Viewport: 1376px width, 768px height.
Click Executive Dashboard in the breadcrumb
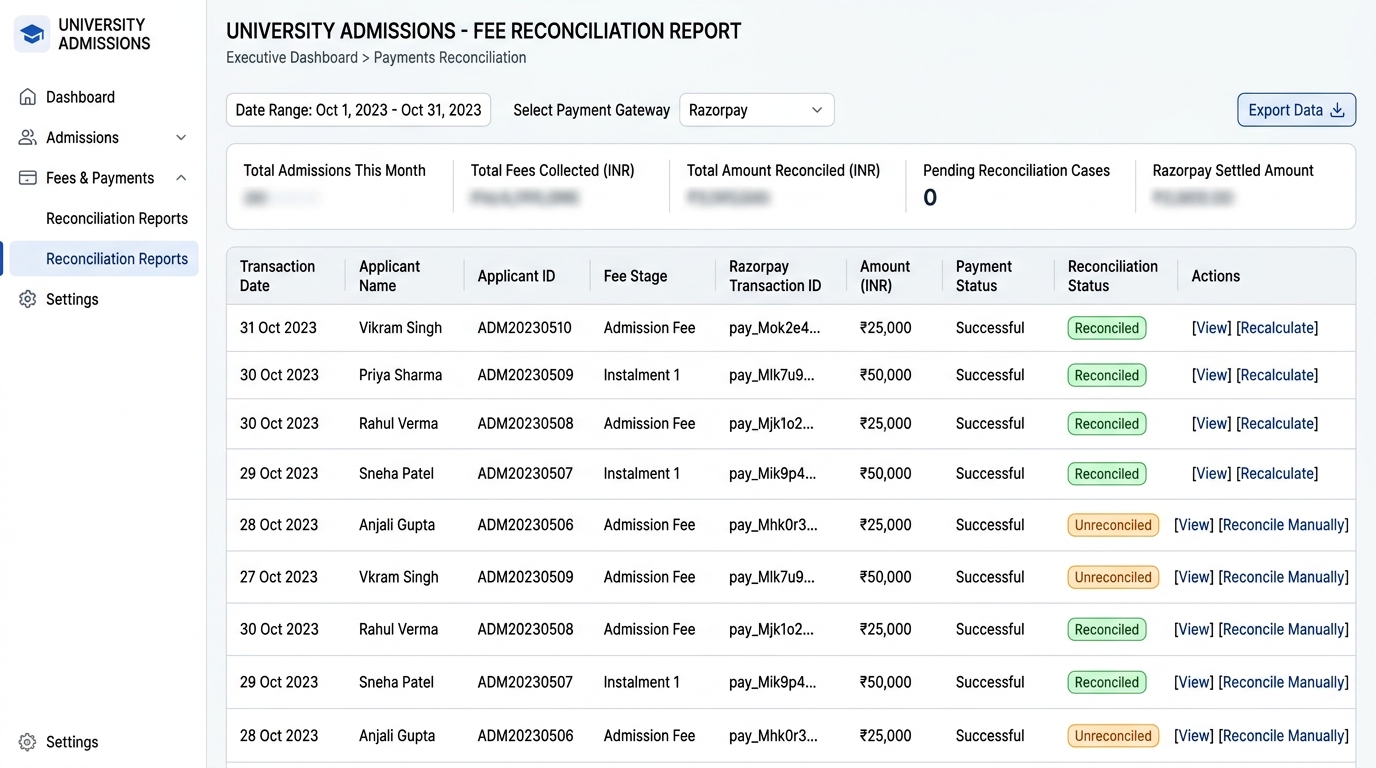pos(292,58)
